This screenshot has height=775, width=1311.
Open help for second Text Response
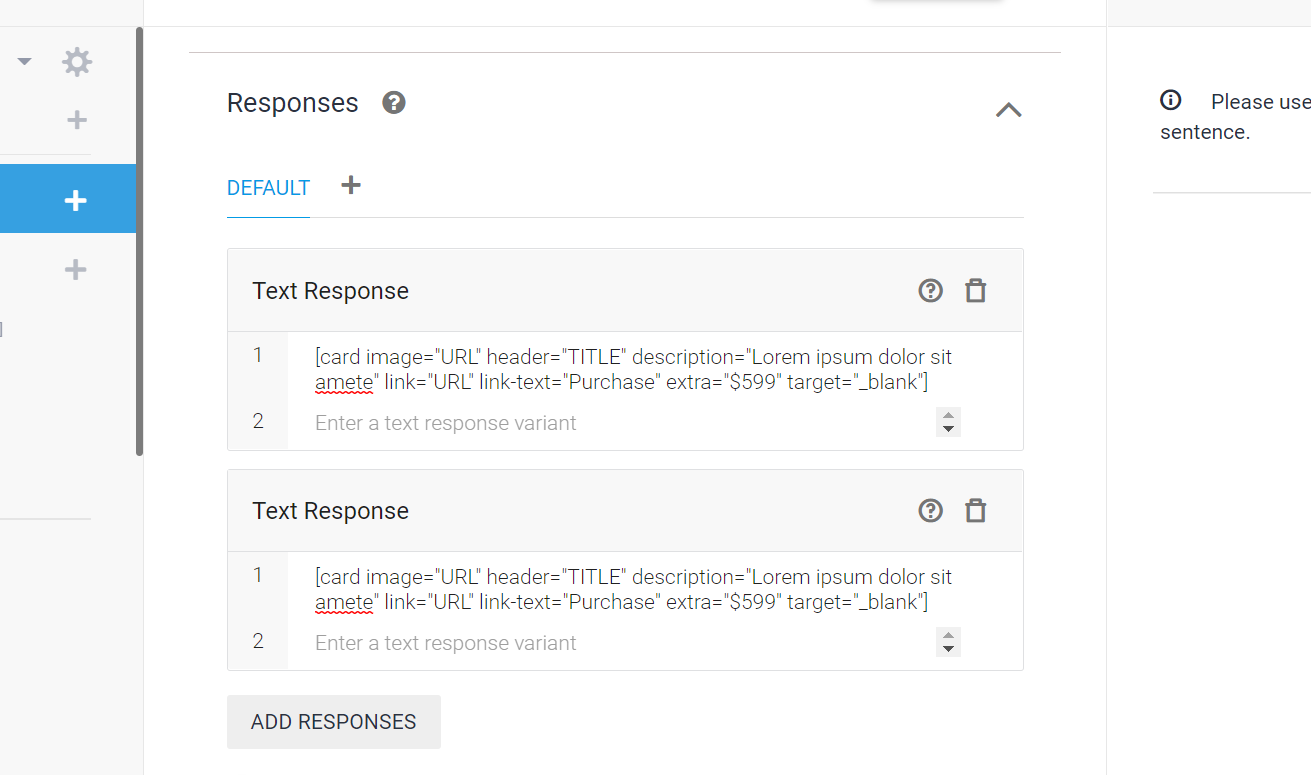pyautogui.click(x=930, y=511)
